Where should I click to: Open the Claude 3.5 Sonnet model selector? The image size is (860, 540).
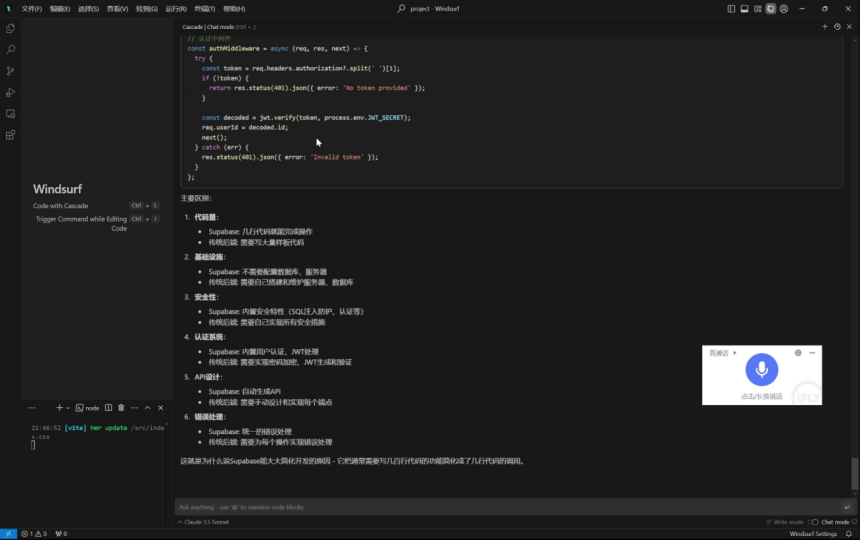203,522
